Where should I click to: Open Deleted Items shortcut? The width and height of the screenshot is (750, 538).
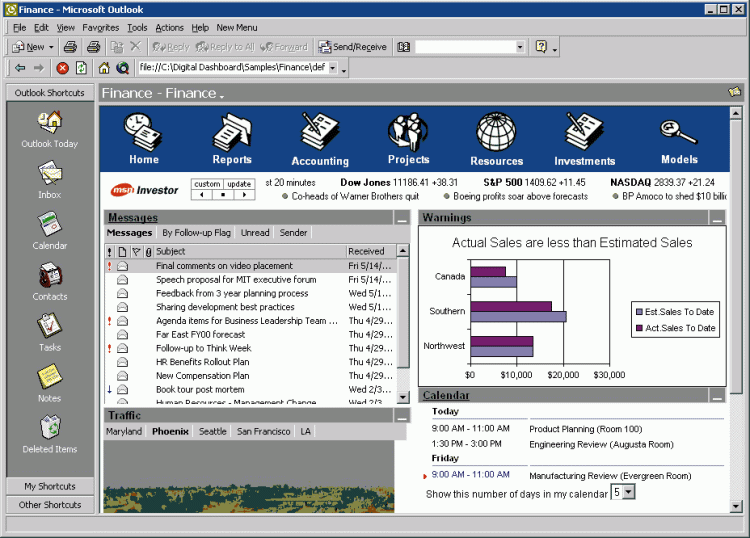(49, 435)
